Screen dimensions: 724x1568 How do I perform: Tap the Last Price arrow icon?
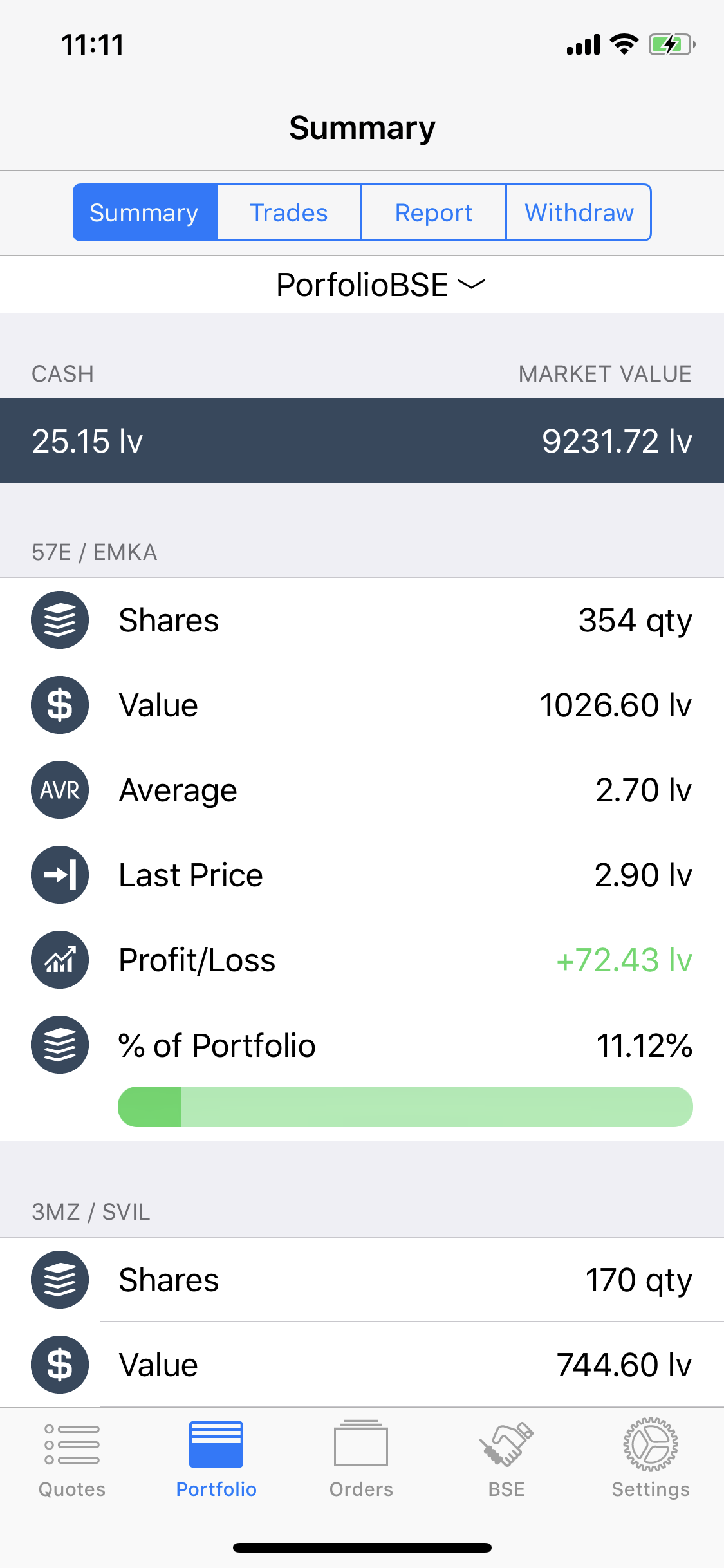pyautogui.click(x=60, y=875)
